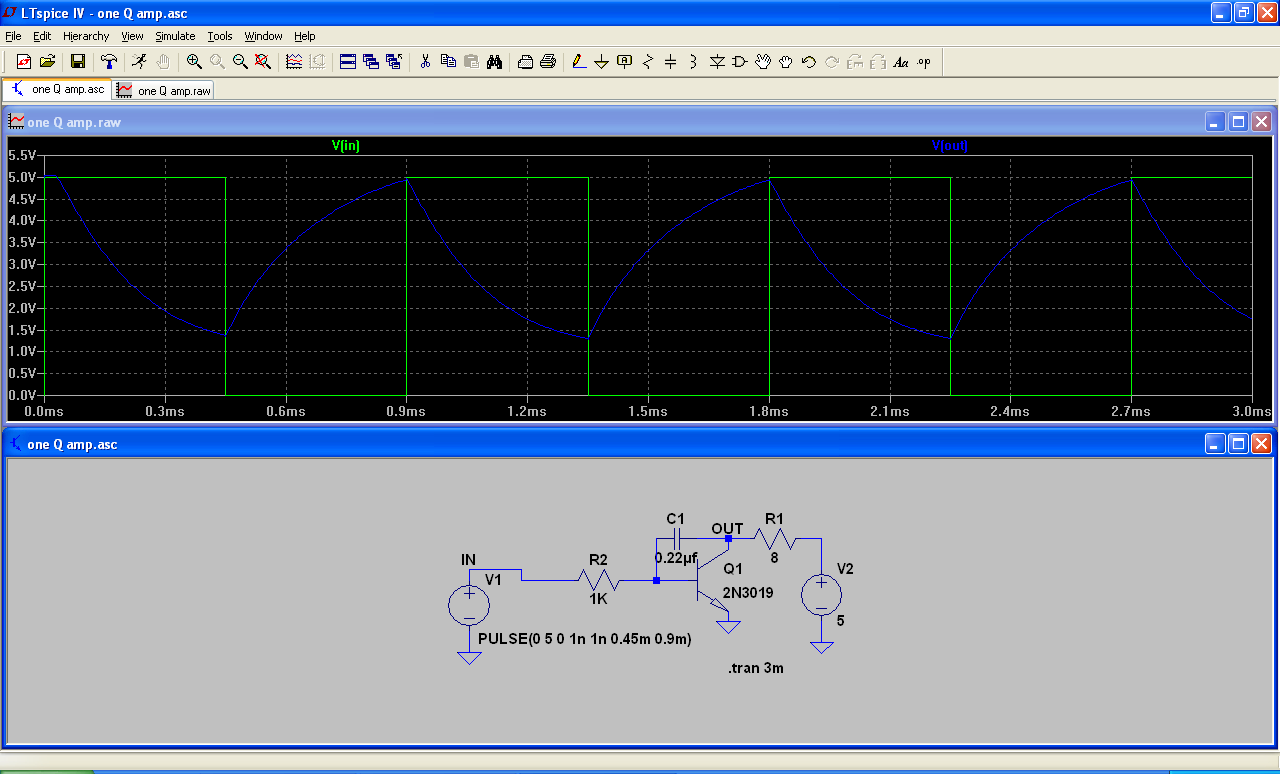Image resolution: width=1280 pixels, height=774 pixels.
Task: Click the 1K value of R2
Action: point(598,600)
